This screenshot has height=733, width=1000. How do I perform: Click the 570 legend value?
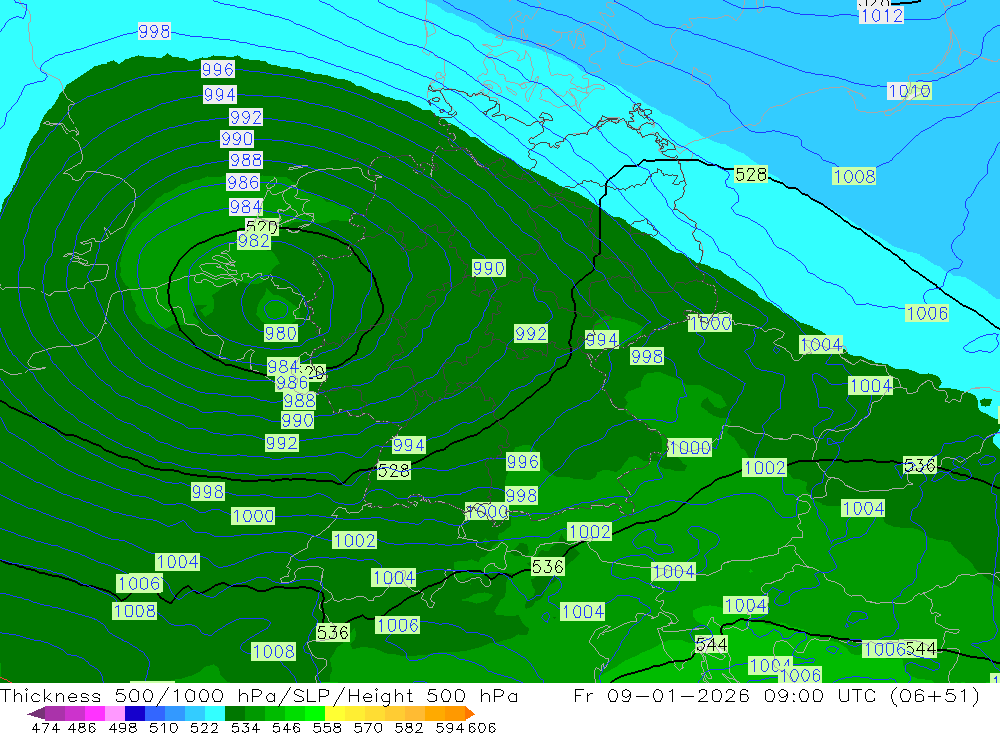368,728
